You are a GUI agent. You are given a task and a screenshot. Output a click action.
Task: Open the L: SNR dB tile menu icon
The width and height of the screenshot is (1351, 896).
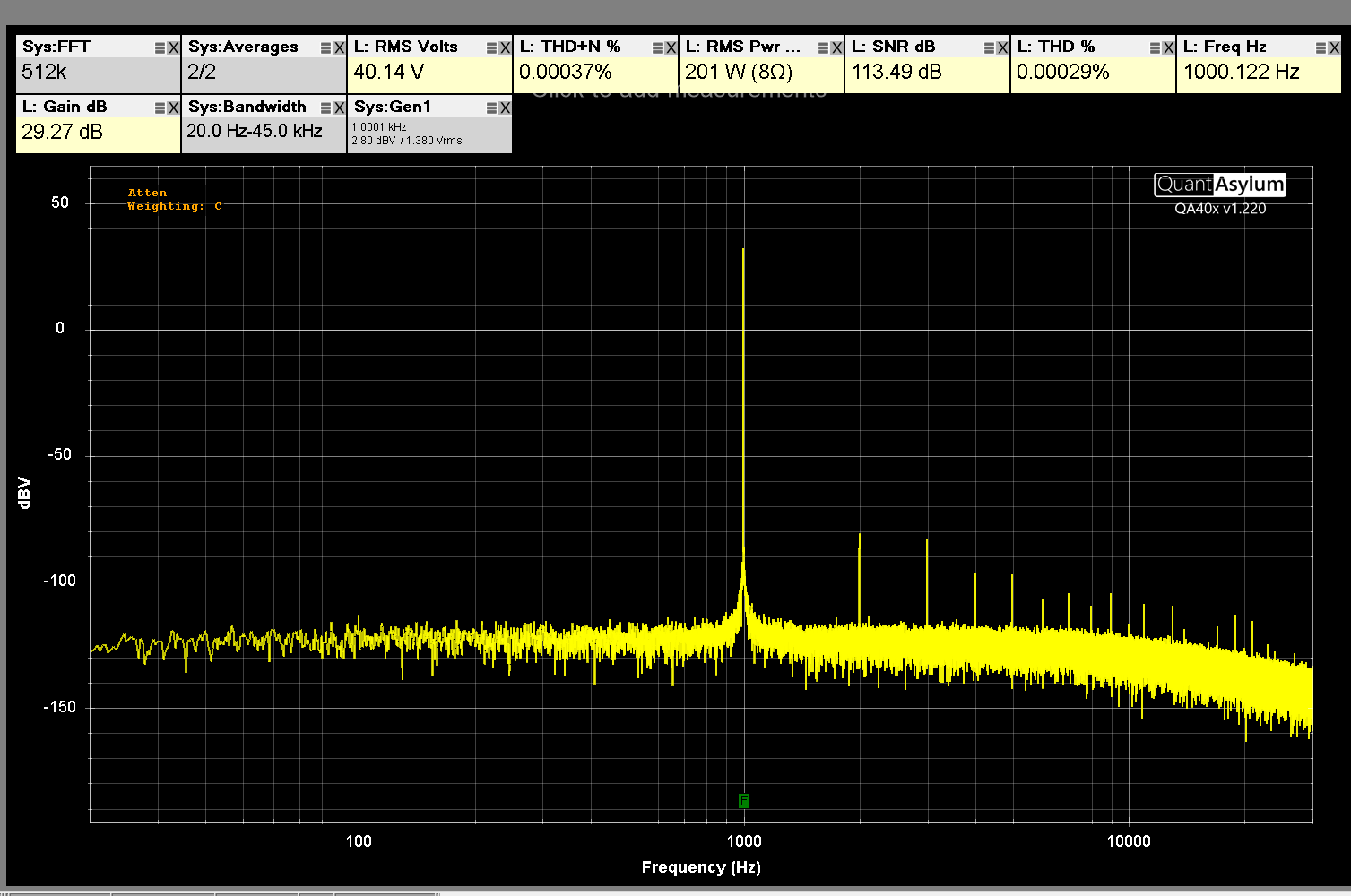point(989,48)
